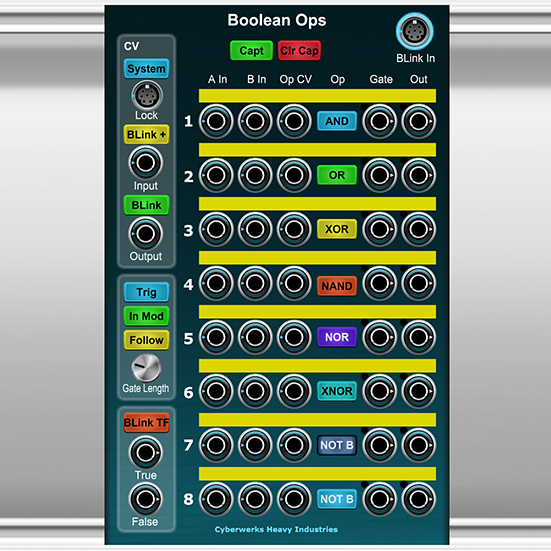
Task: Toggle the Follow button
Action: pos(147,340)
